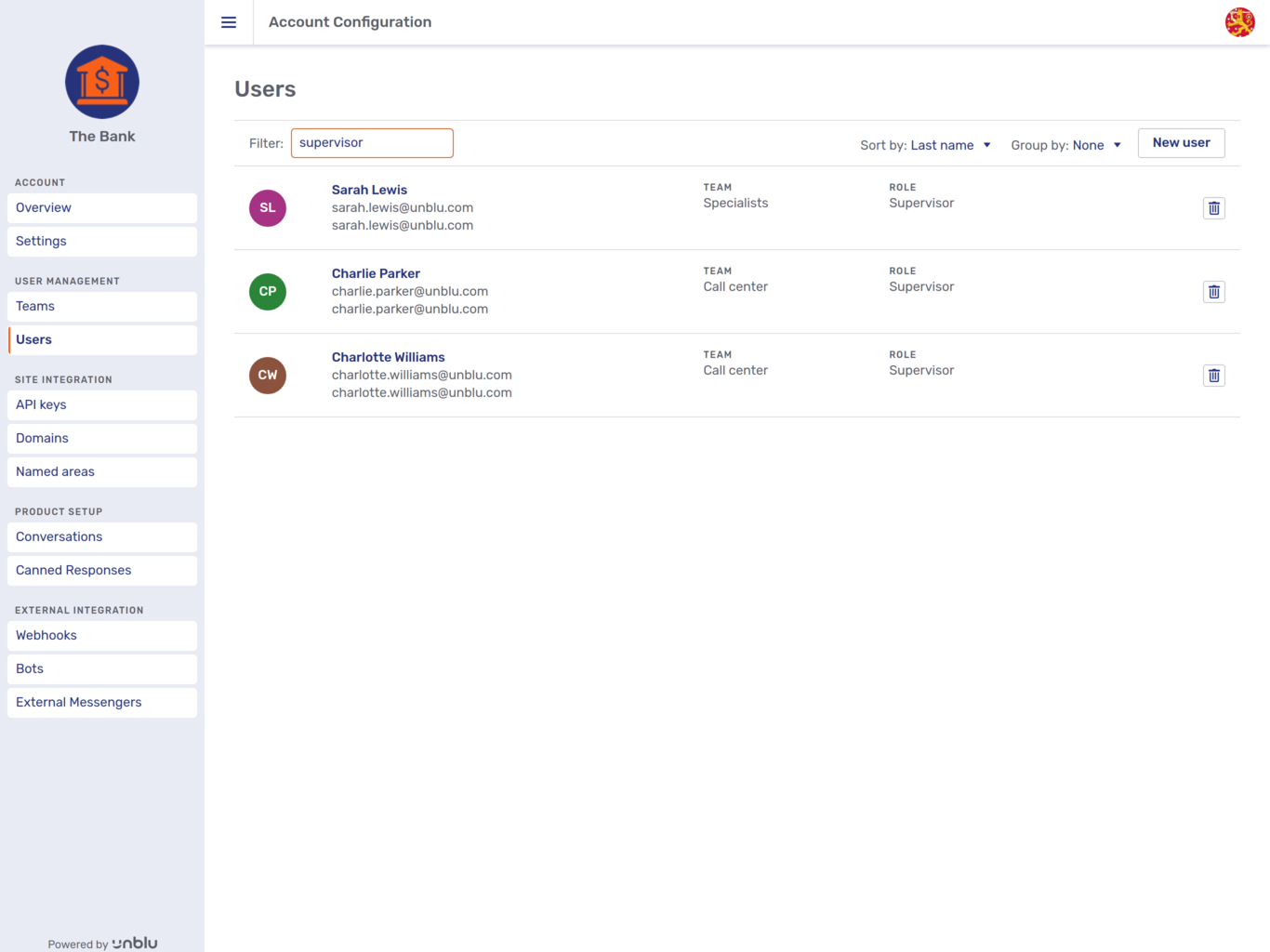Click Sarah Lewis's SL avatar

point(268,207)
